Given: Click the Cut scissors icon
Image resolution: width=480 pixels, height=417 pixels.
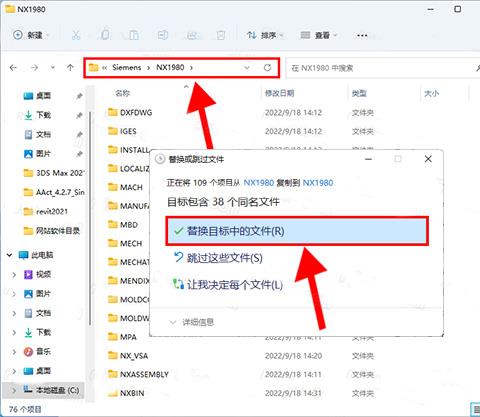Looking at the screenshot, I should click(76, 35).
